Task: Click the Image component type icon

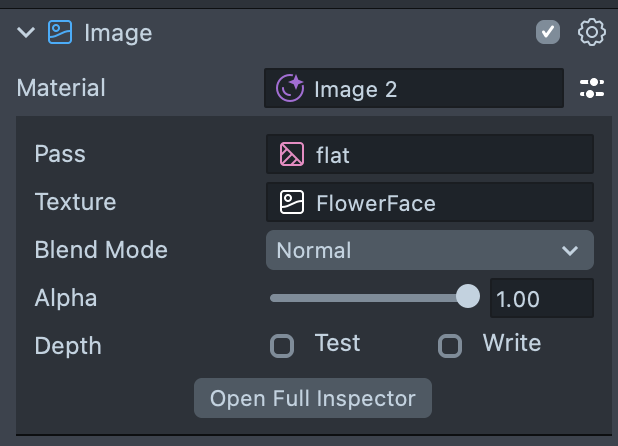Action: click(60, 33)
